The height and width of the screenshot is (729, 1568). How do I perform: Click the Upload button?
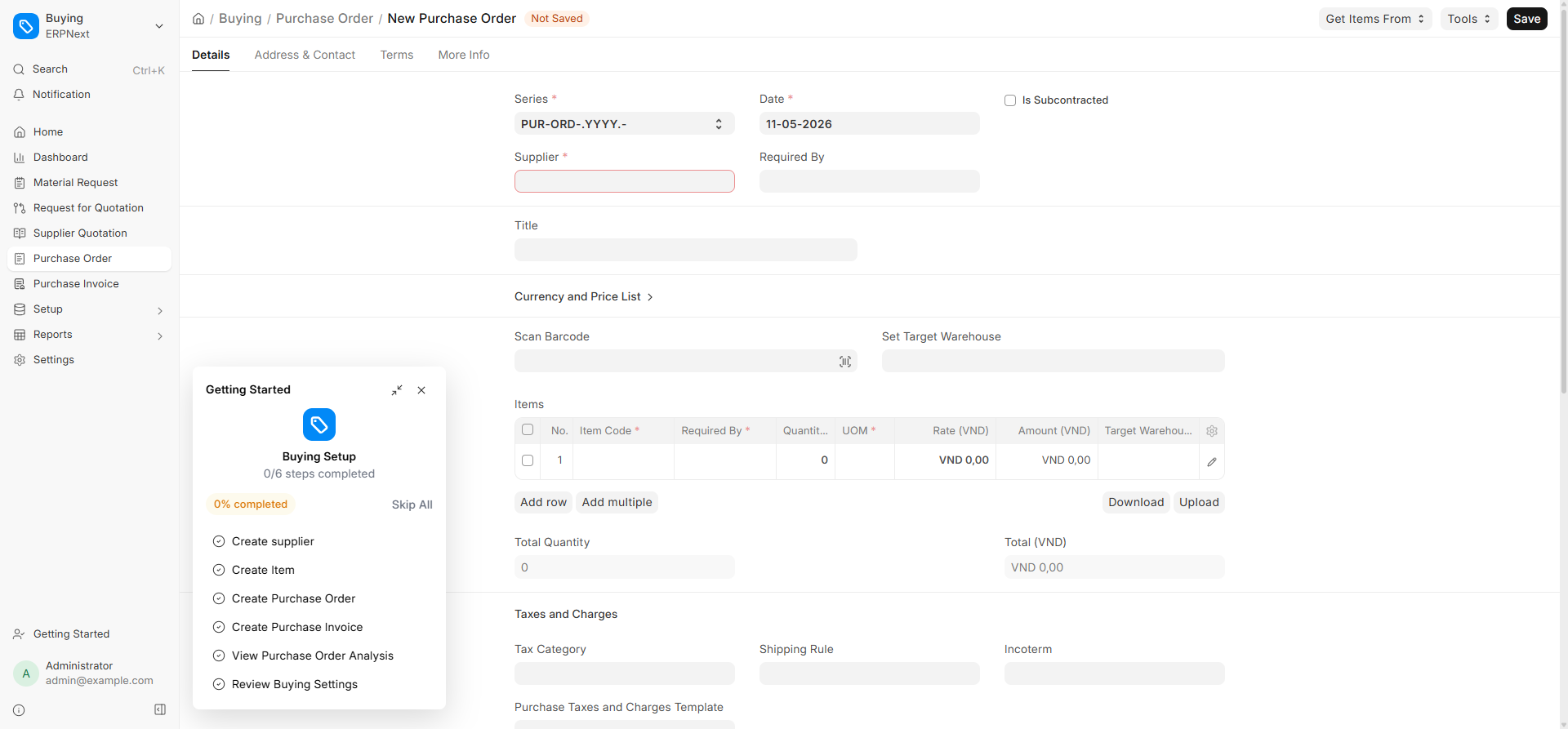tap(1199, 502)
